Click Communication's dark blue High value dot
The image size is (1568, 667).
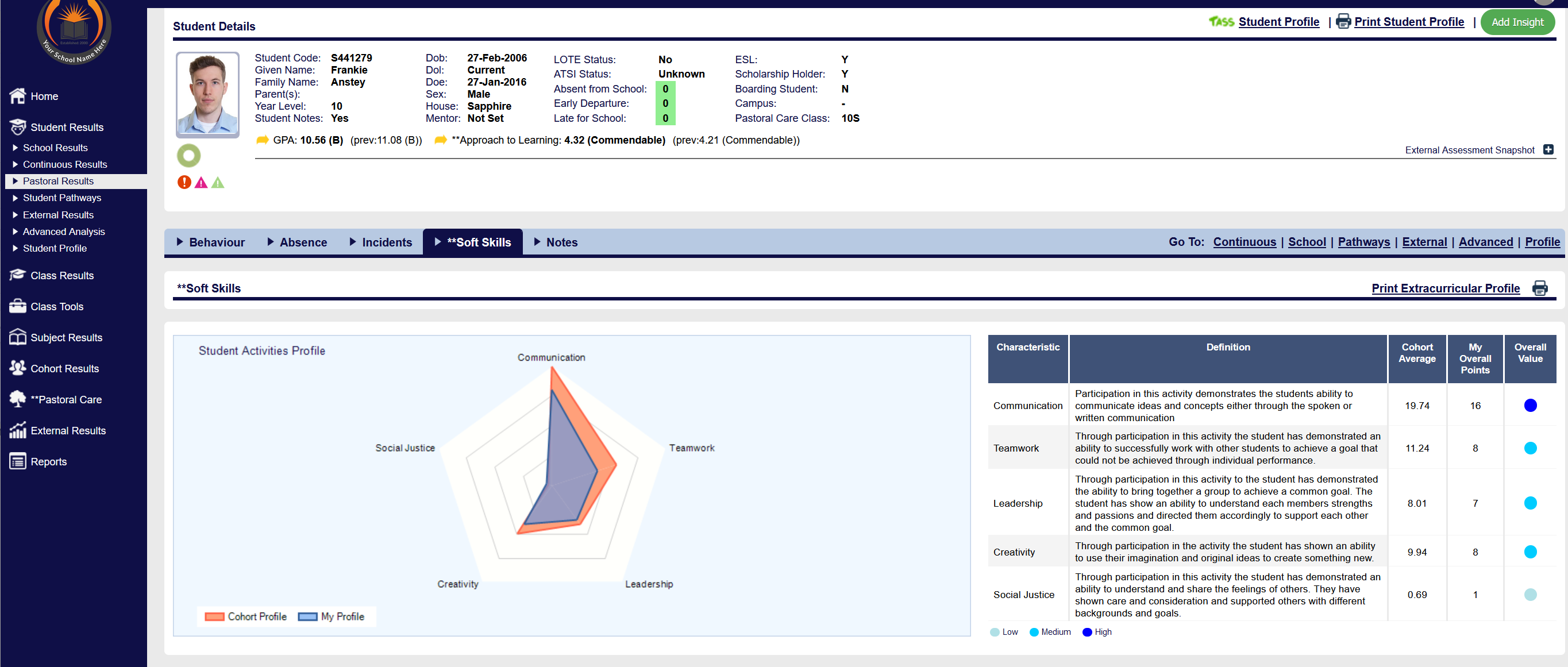[x=1530, y=405]
